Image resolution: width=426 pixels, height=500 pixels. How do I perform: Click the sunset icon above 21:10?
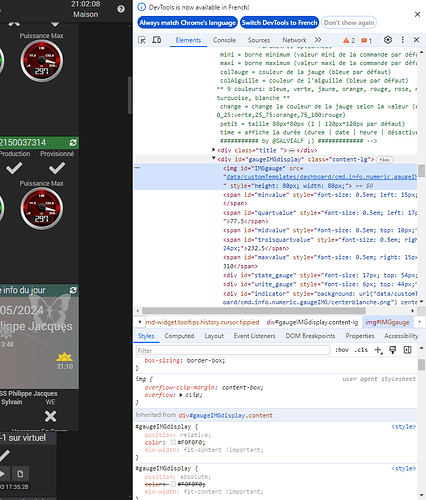pyautogui.click(x=64, y=357)
